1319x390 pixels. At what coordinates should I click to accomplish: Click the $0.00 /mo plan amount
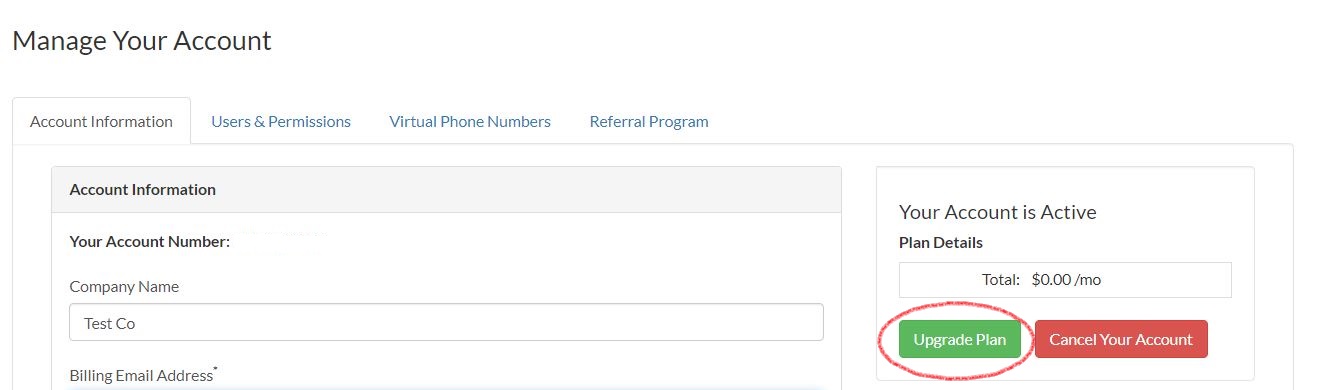[1066, 280]
